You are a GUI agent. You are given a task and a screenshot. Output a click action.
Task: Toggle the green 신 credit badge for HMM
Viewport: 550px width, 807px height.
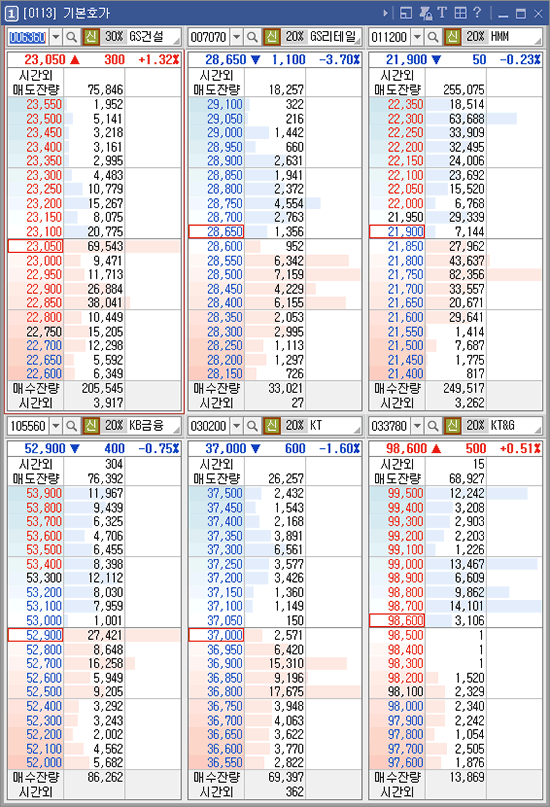(x=452, y=37)
